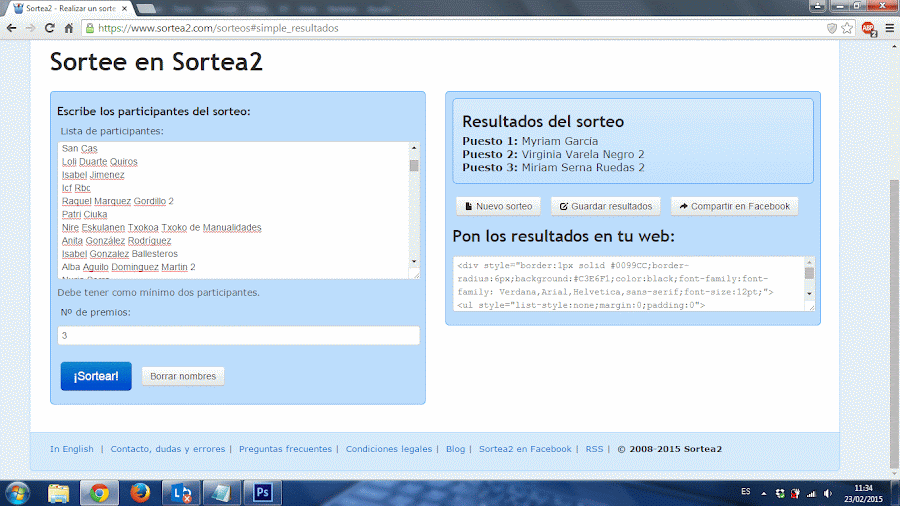Select the Sortea2 - Realizar un sorteo tab

tap(71, 9)
